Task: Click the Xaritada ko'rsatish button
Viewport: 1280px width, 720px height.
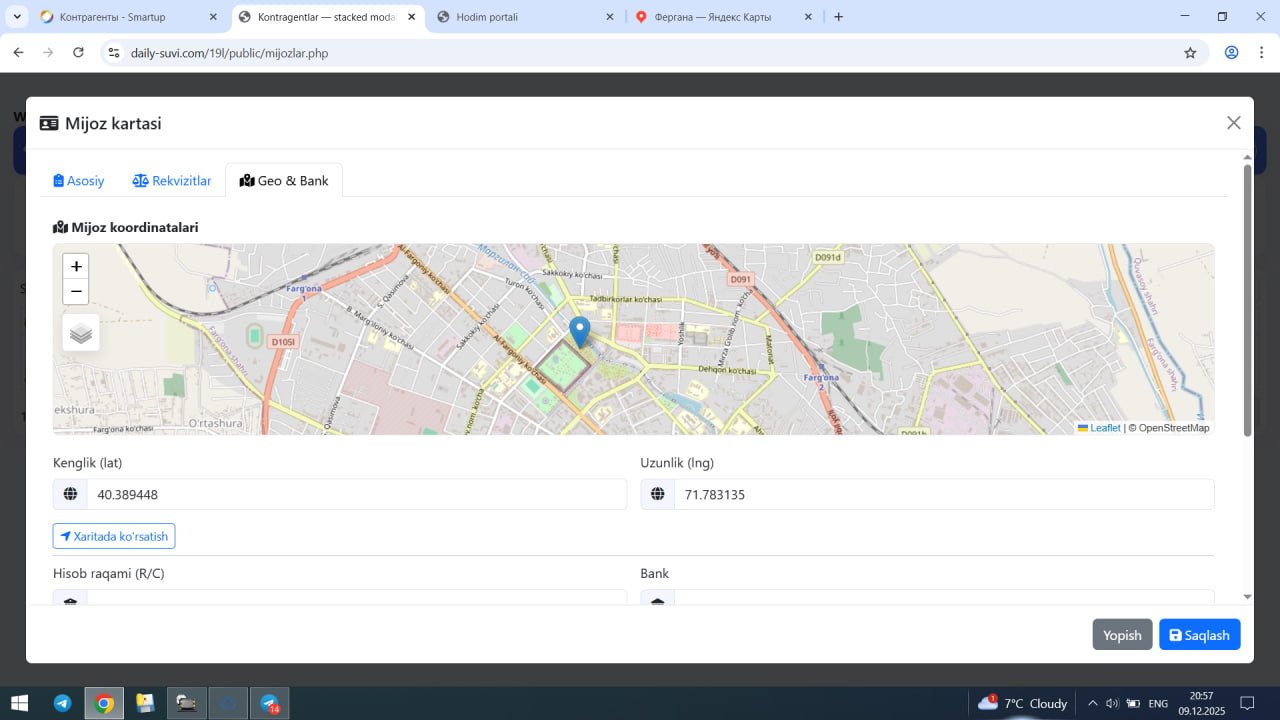Action: point(114,536)
